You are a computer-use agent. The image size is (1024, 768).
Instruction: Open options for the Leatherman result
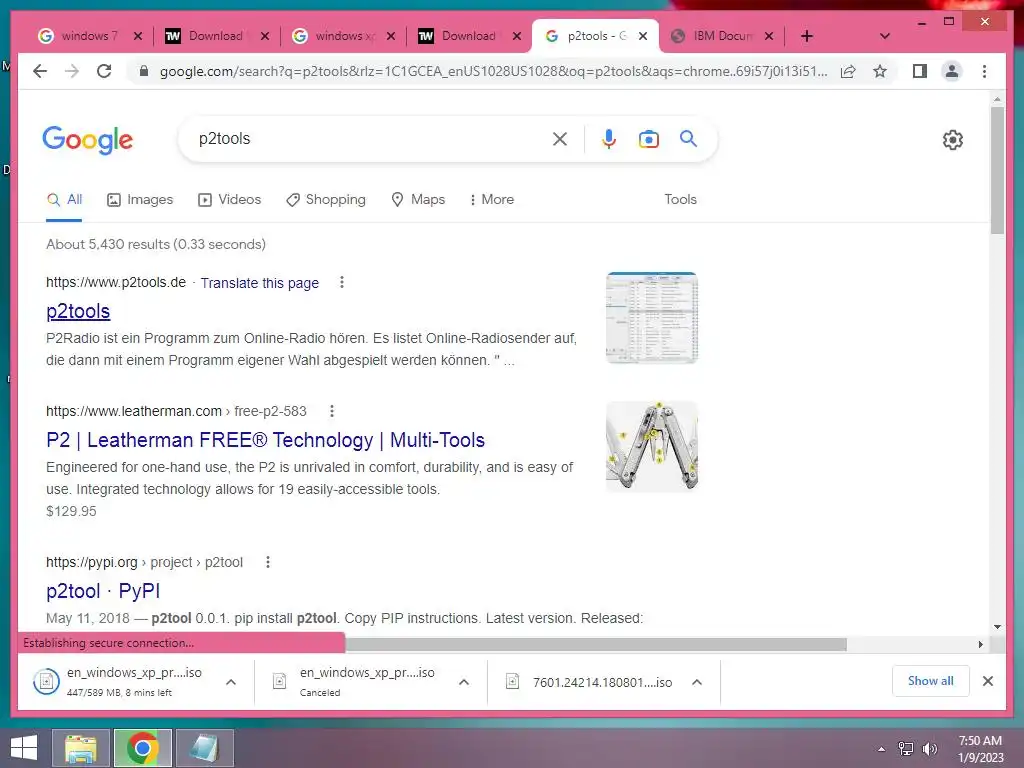[332, 411]
